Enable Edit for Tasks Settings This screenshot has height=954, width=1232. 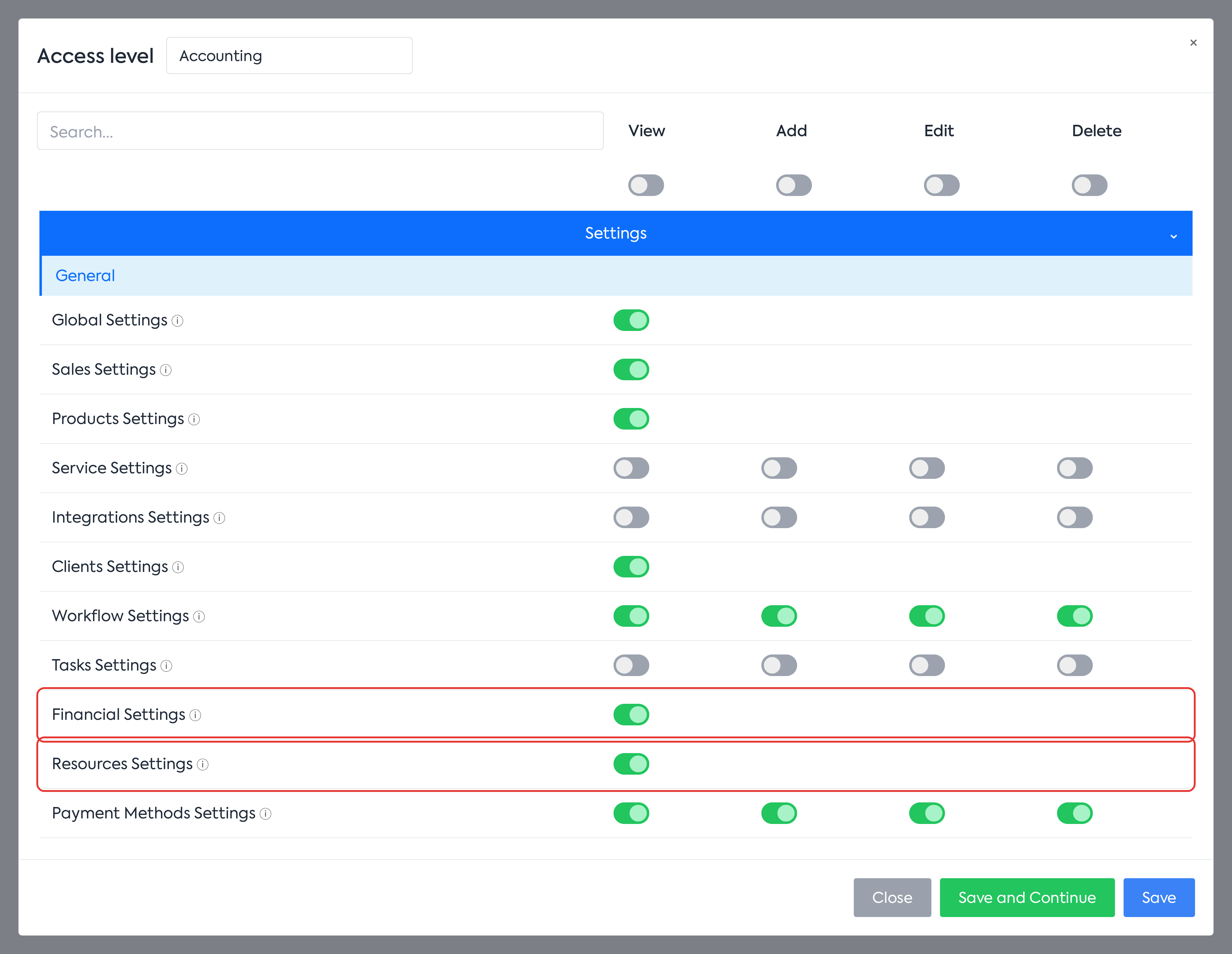pos(927,666)
